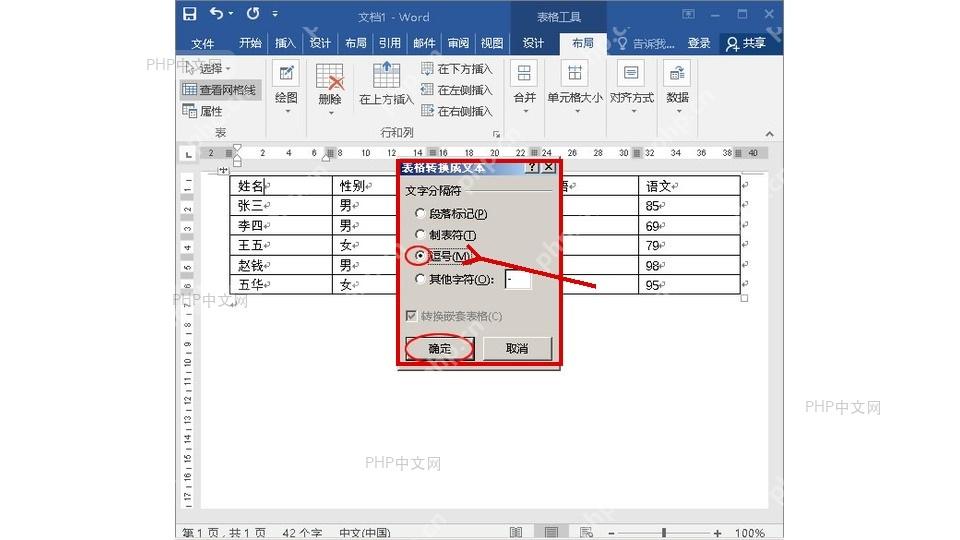This screenshot has height=540, width=960.
Task: Open 行和列 group dialog launcher
Action: click(x=497, y=133)
